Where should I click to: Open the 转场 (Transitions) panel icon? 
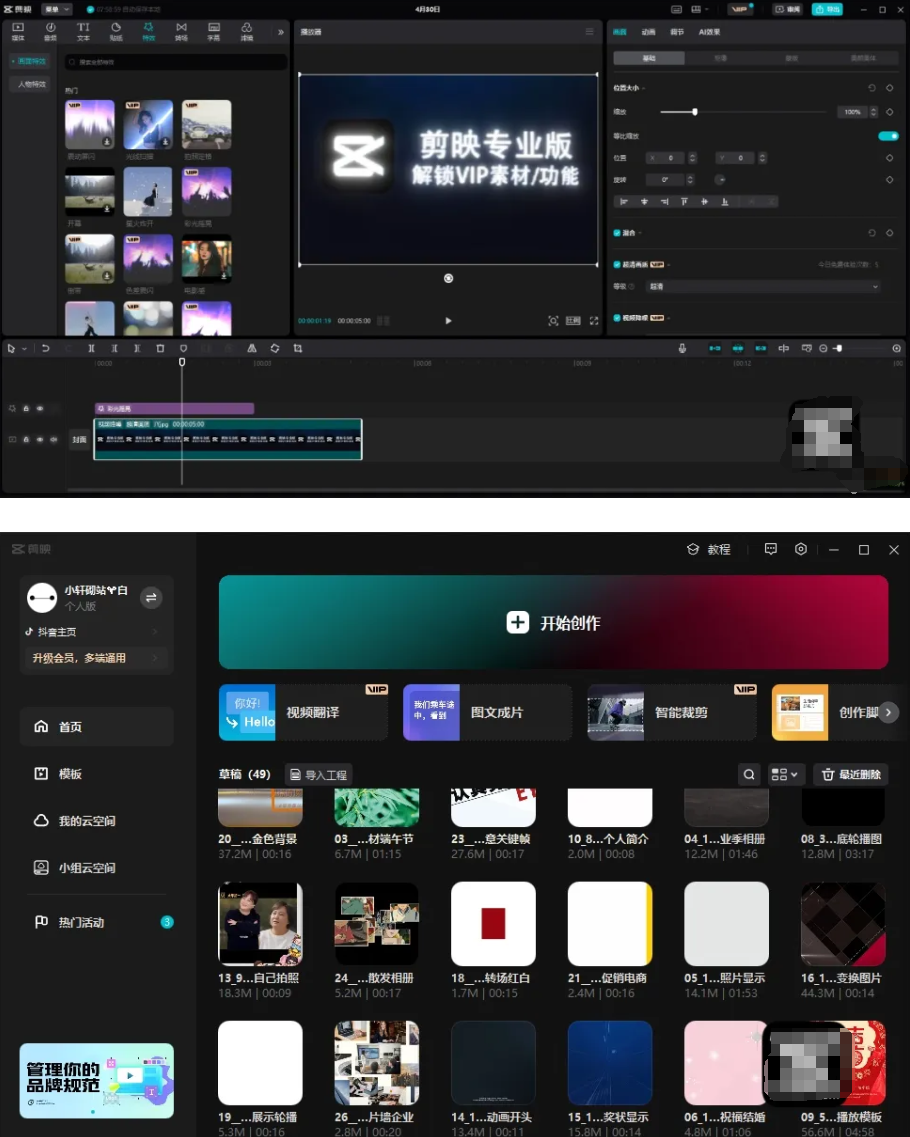point(181,31)
